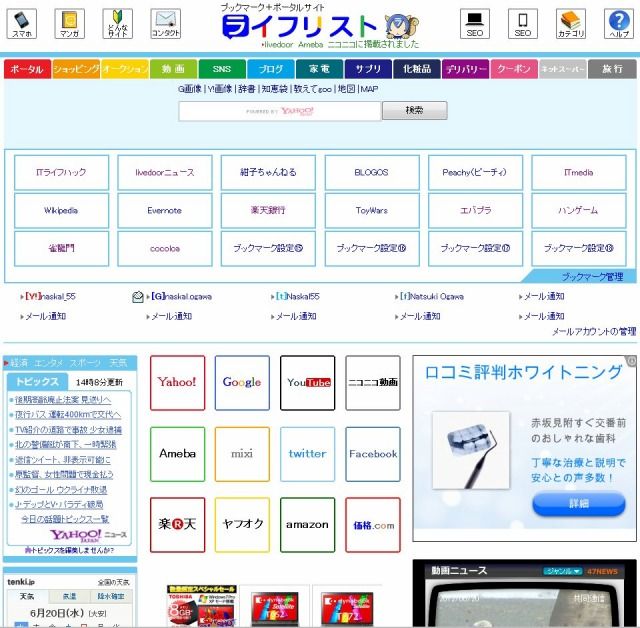
Task: Open the ニコニコ動画 tile
Action: [x=373, y=383]
